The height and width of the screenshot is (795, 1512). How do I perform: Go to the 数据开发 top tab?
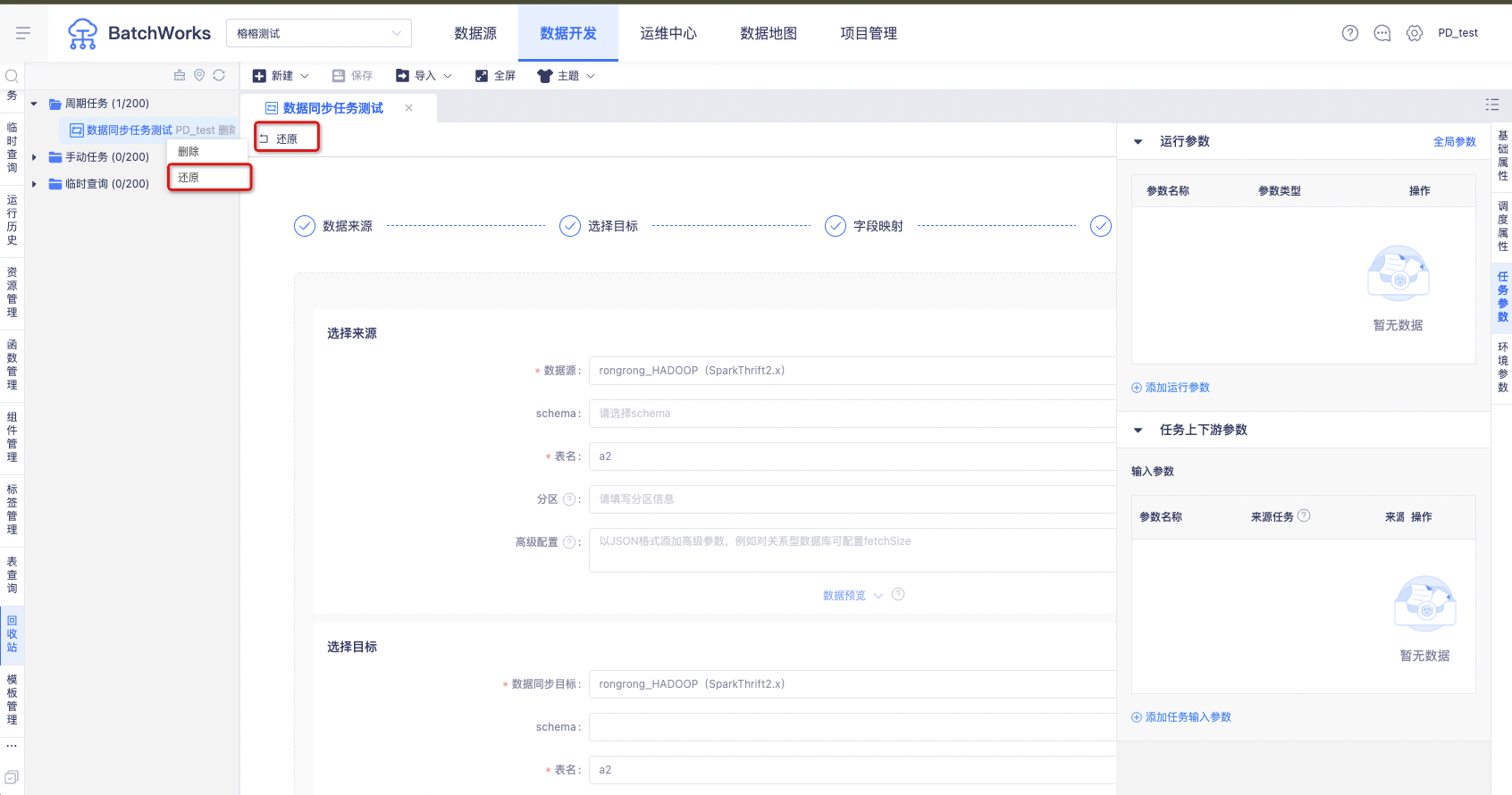pos(568,33)
